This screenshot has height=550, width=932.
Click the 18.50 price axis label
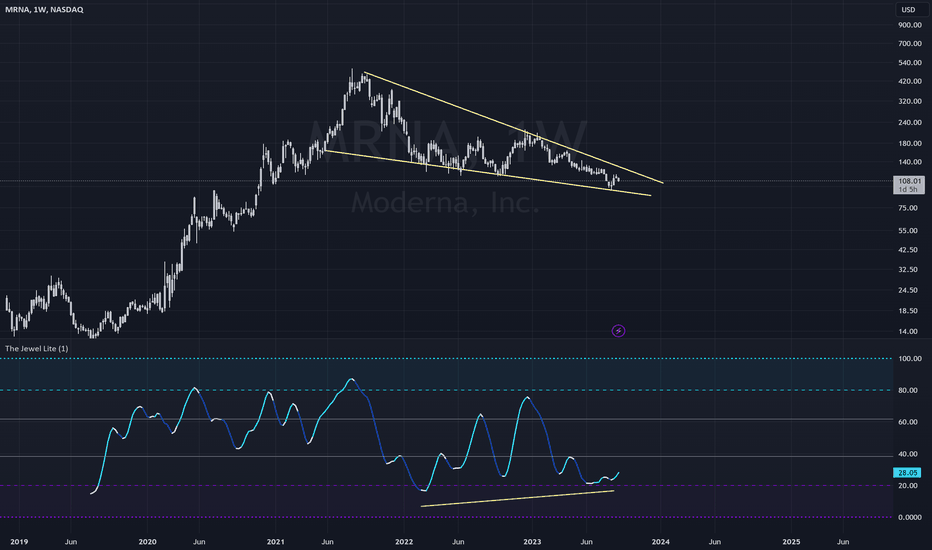click(908, 310)
